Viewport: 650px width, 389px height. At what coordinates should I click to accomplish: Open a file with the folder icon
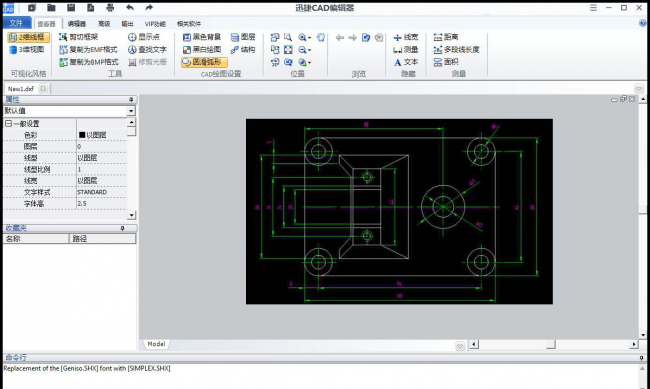point(51,7)
